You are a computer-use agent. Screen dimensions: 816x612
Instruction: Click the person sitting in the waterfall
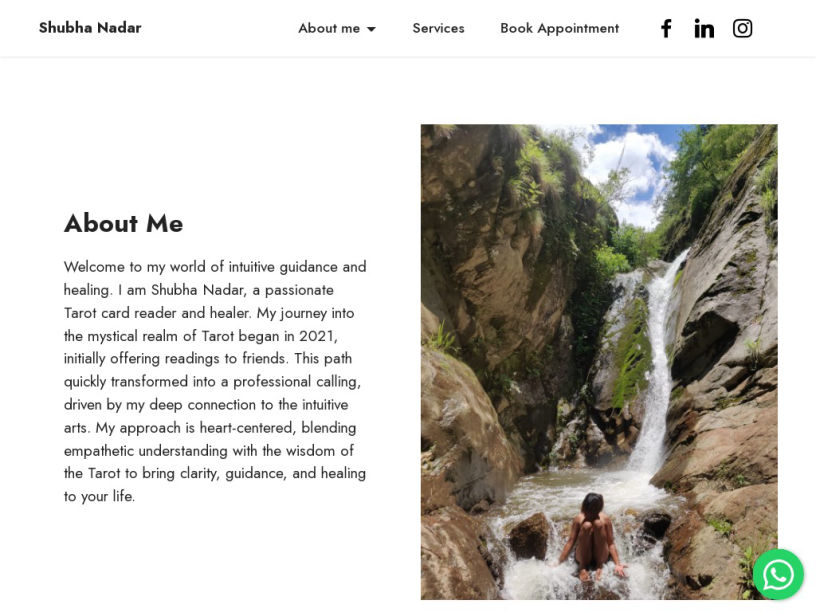tap(592, 535)
